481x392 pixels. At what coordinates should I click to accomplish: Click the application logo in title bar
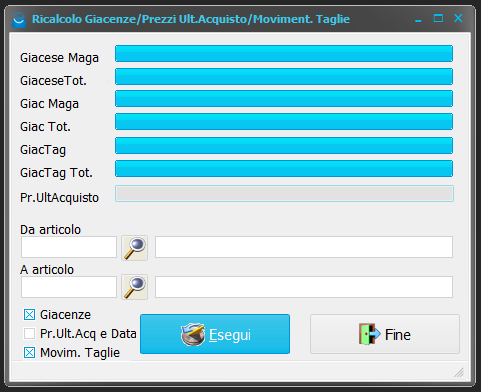[x=19, y=20]
